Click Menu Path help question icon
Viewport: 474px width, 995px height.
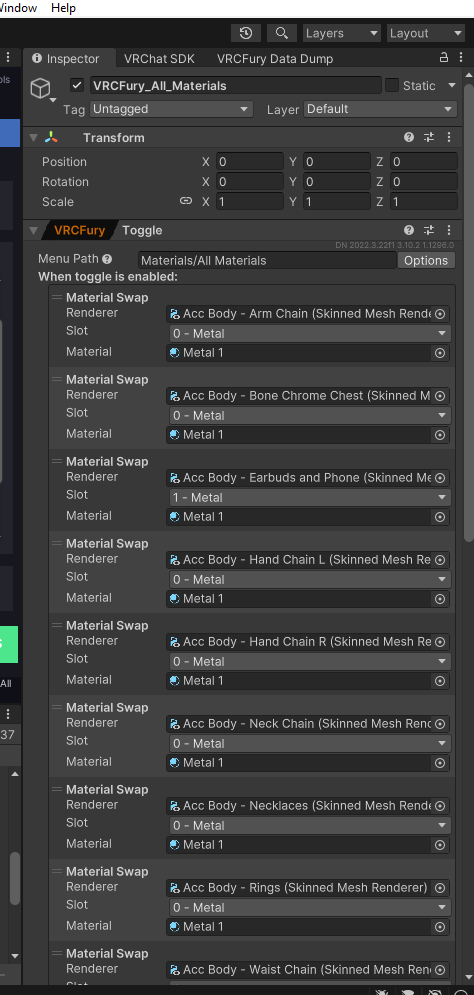coord(107,259)
